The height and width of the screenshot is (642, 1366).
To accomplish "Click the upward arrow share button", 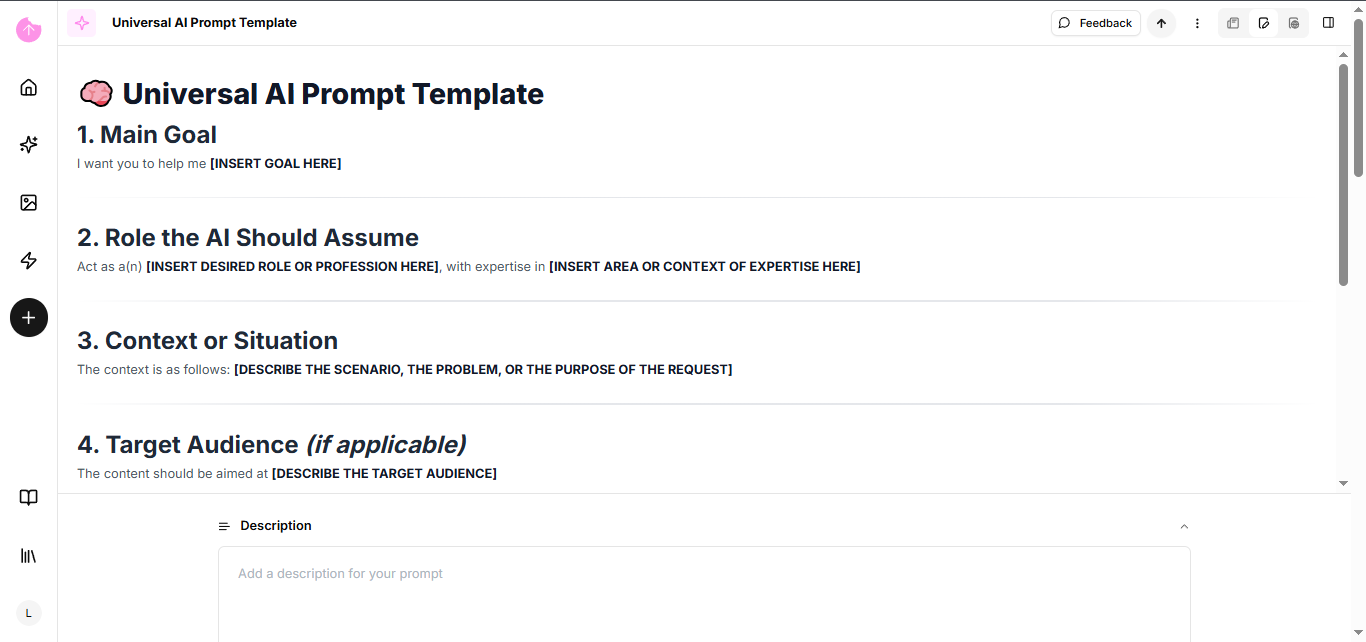I will coord(1161,23).
